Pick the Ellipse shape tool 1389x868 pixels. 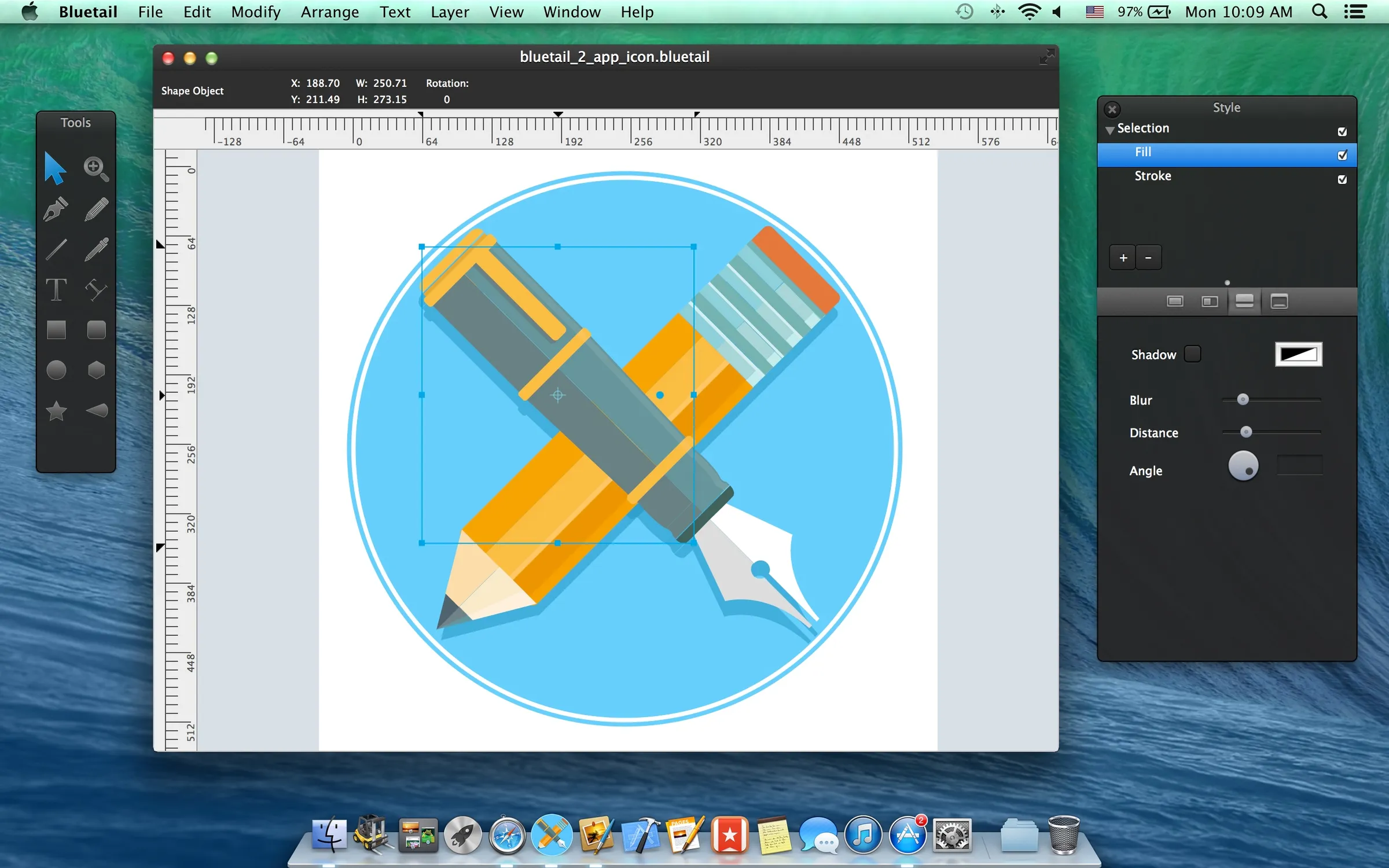[x=56, y=370]
